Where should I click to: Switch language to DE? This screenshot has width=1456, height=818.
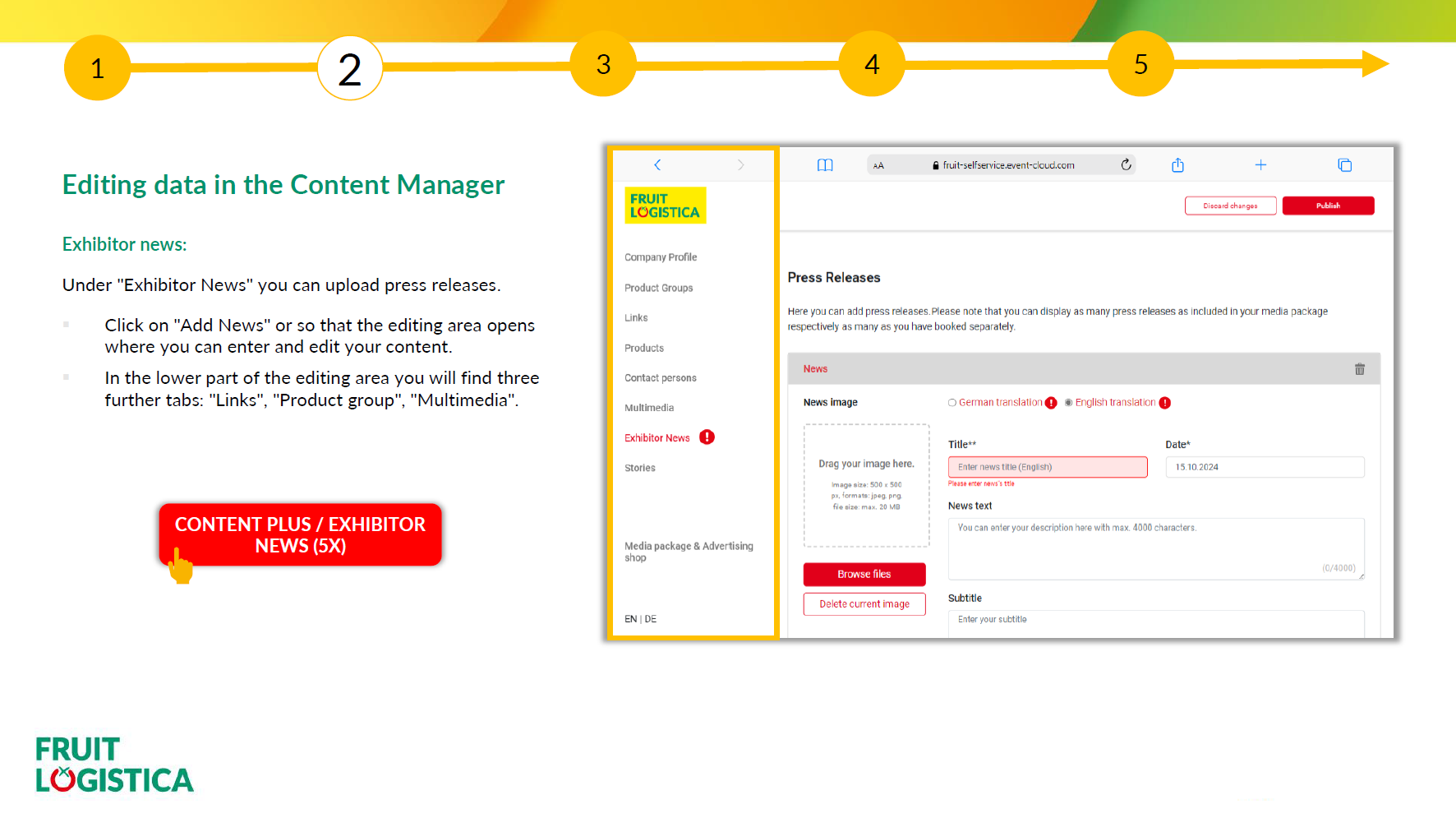tap(651, 619)
